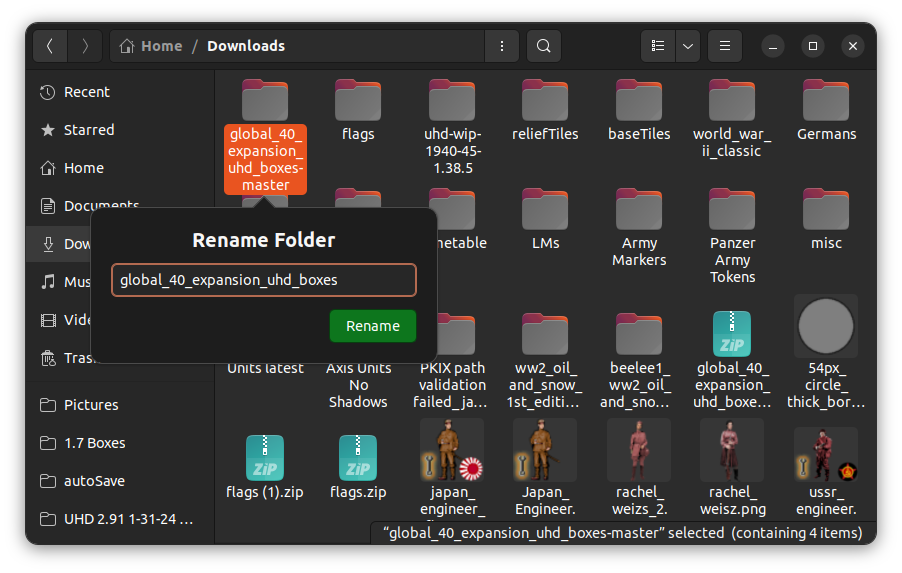Select the Army Markers folder
The height and width of the screenshot is (573, 902).
pyautogui.click(x=639, y=228)
